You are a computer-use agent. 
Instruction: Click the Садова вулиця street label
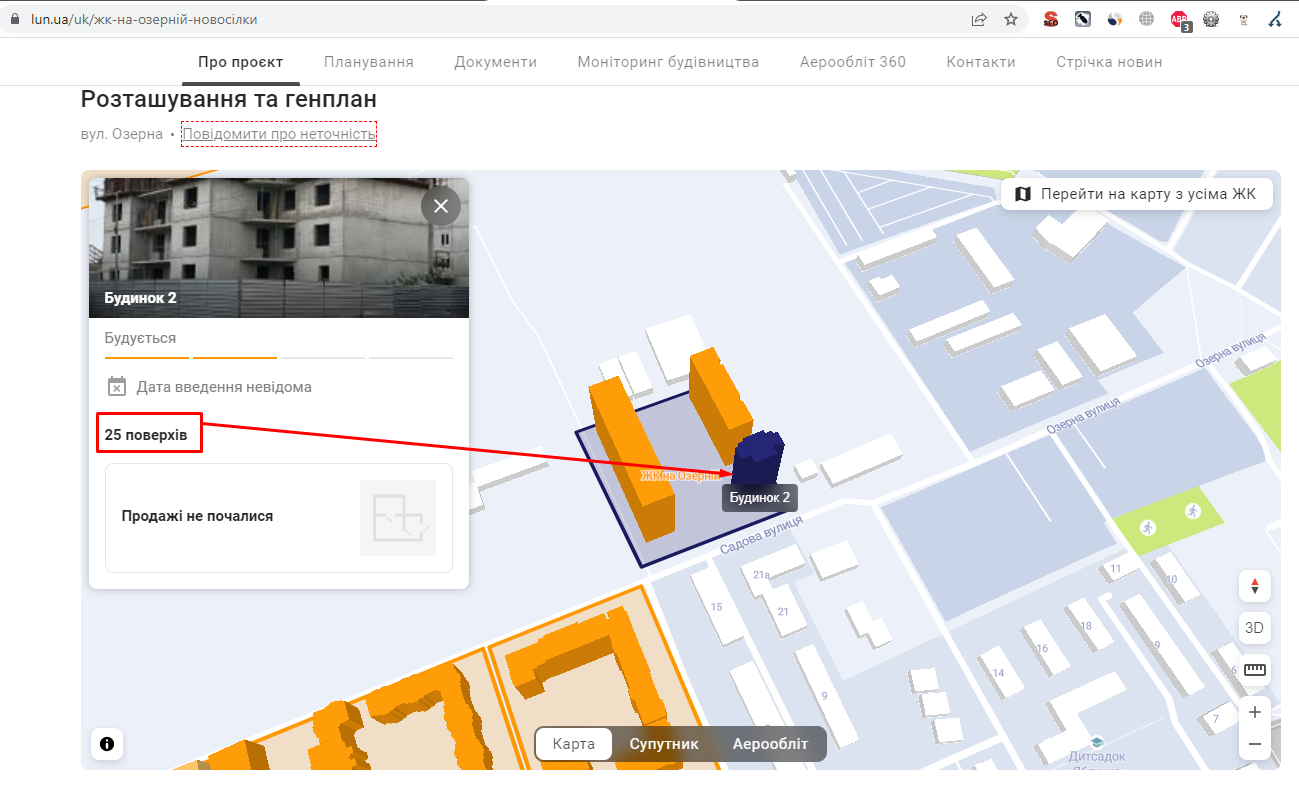(762, 535)
